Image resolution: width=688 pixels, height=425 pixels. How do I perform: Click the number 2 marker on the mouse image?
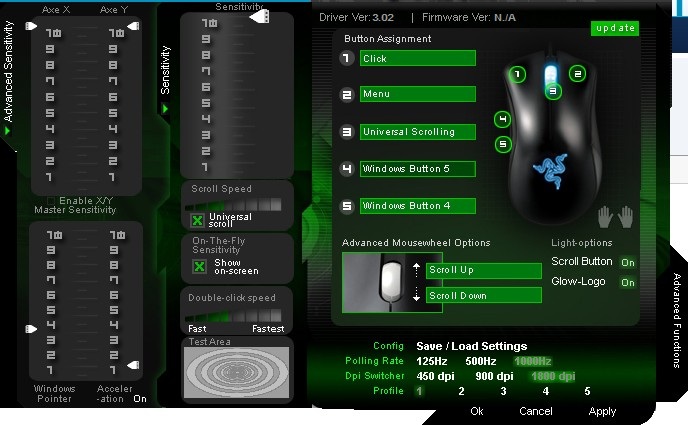click(x=577, y=74)
